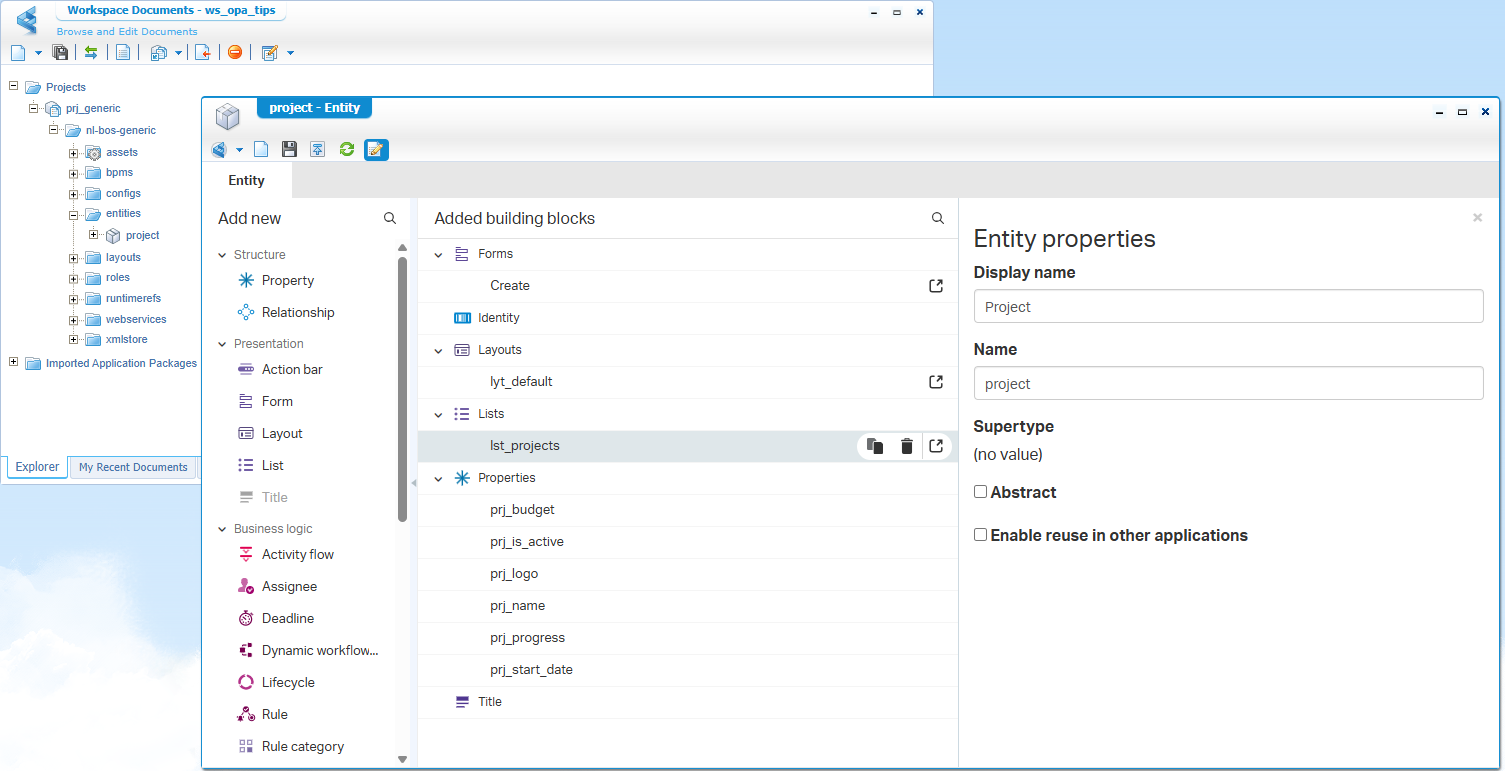Search the Added building blocks list
Image resolution: width=1505 pixels, height=771 pixels.
pos(937,218)
